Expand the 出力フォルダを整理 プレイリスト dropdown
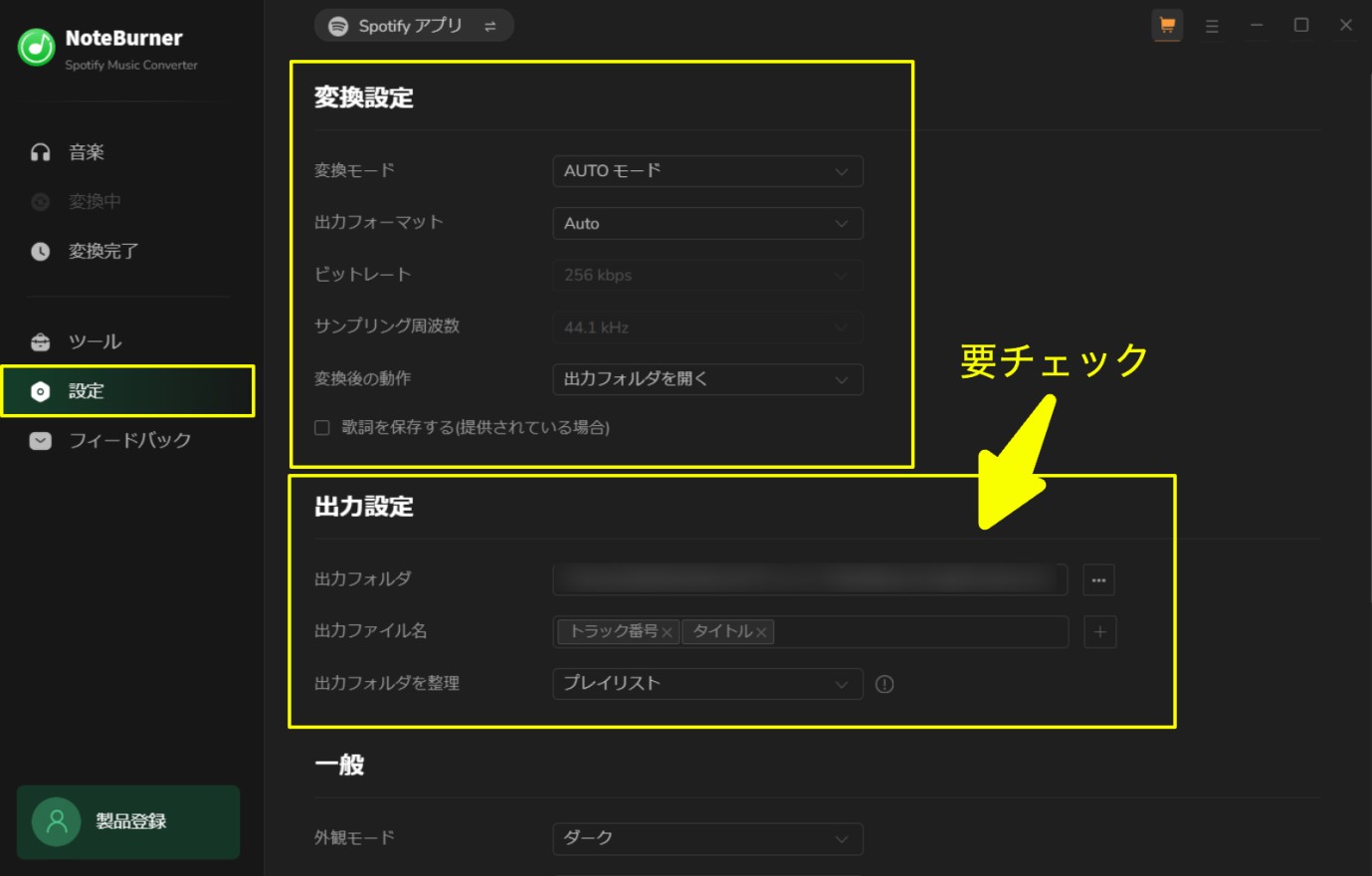 707,684
